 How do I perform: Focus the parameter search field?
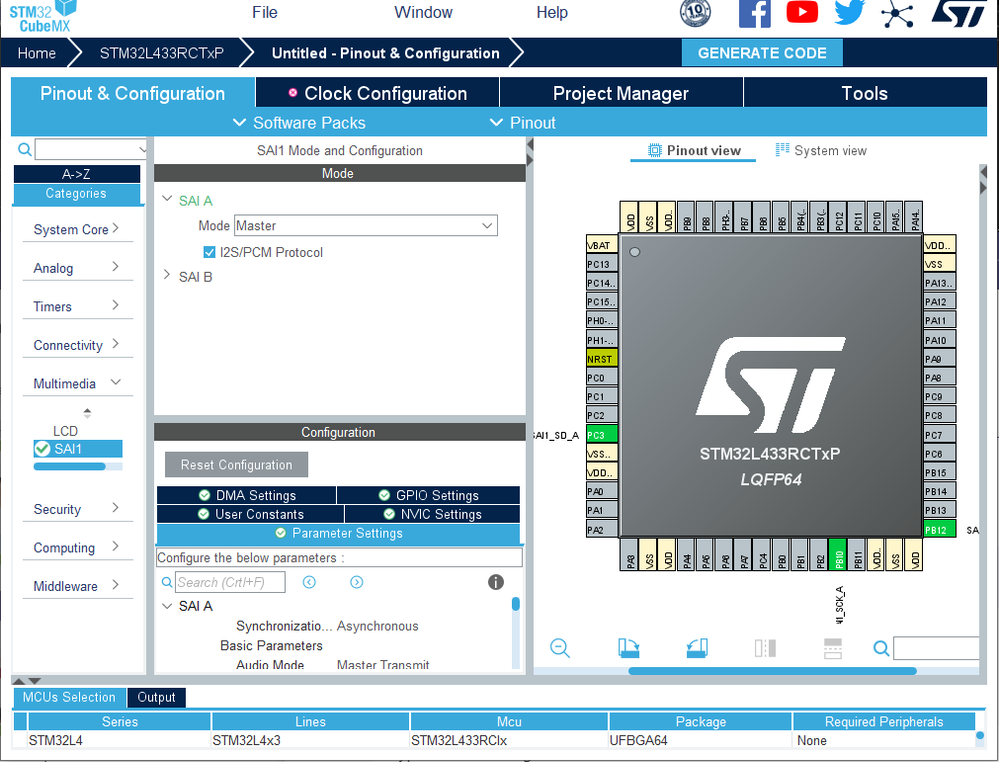coord(230,582)
